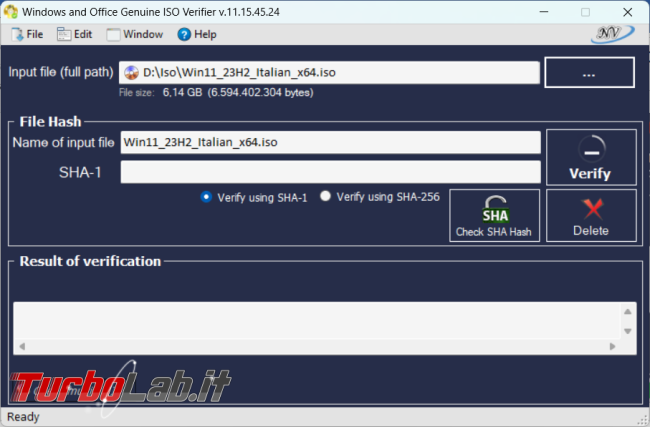Click the Check SHA Hash button
The width and height of the screenshot is (650, 427).
coord(495,216)
